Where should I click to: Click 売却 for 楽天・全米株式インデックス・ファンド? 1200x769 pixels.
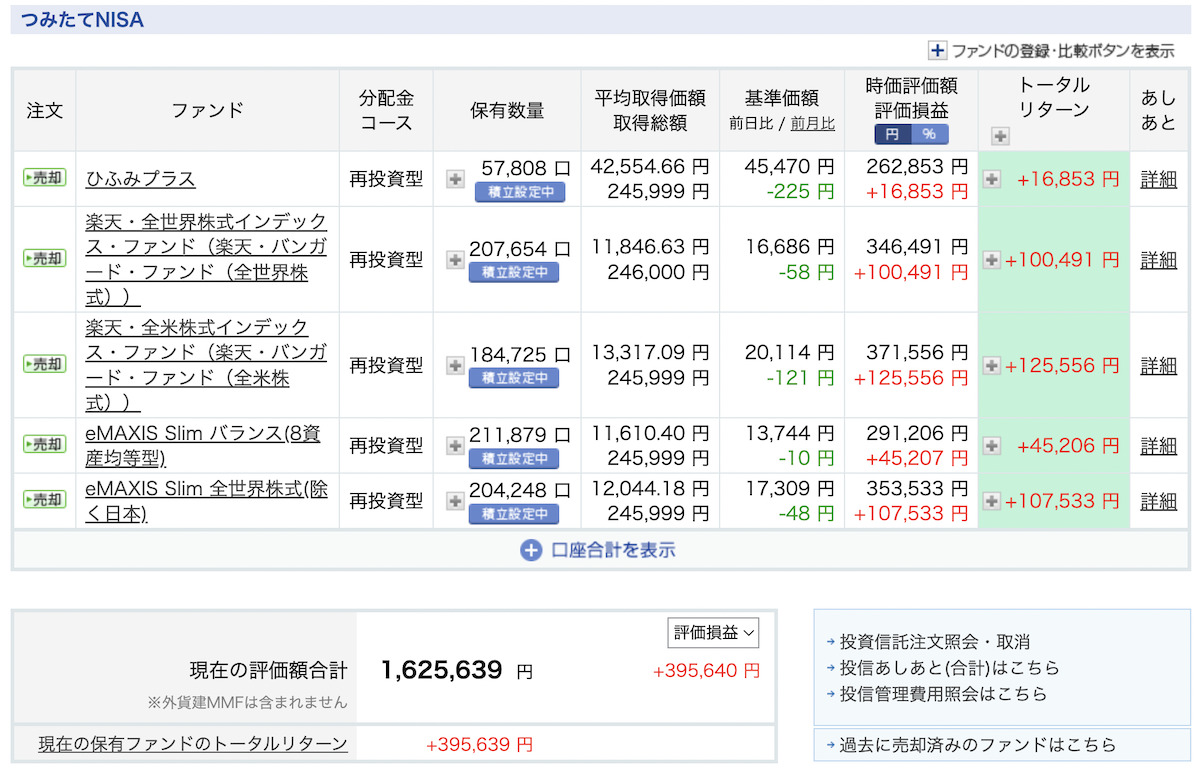click(45, 364)
